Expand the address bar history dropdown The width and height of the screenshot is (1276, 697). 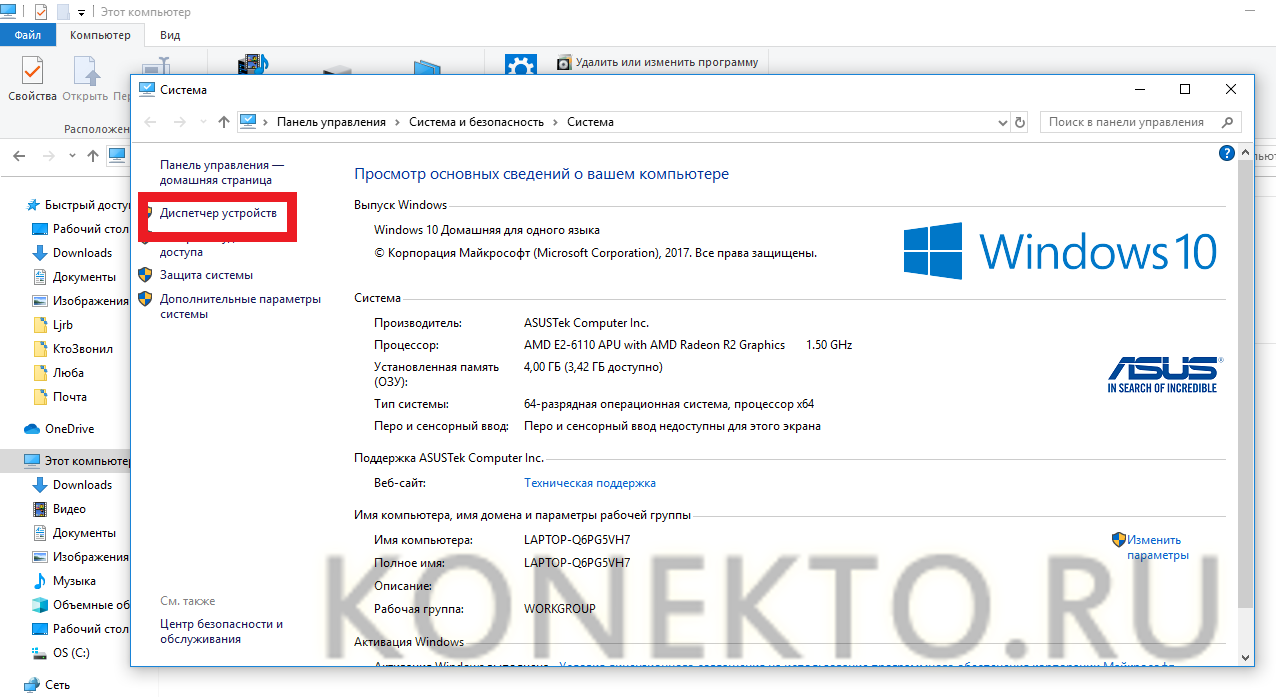[1003, 122]
